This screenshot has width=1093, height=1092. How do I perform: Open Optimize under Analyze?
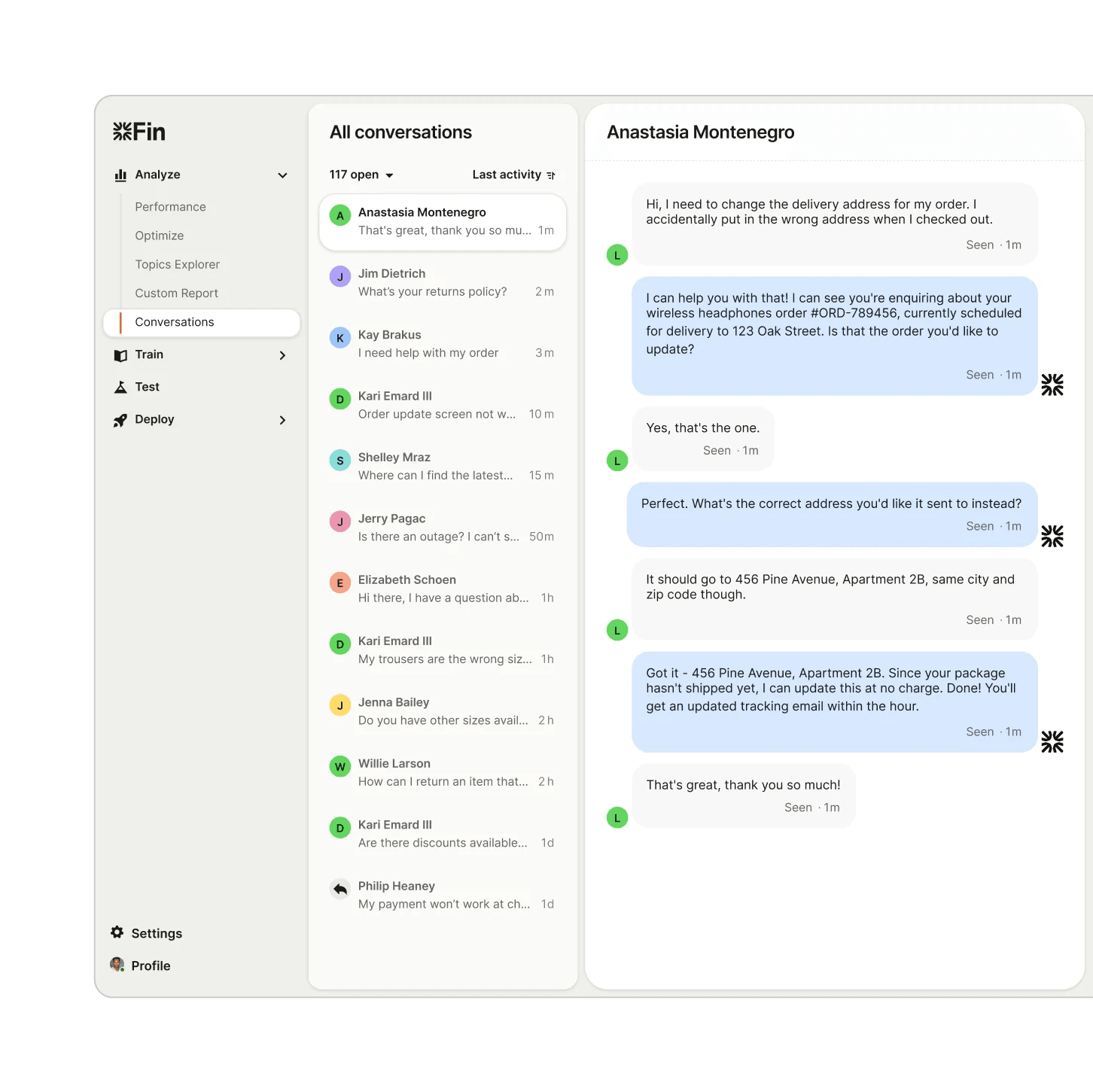pyautogui.click(x=159, y=236)
